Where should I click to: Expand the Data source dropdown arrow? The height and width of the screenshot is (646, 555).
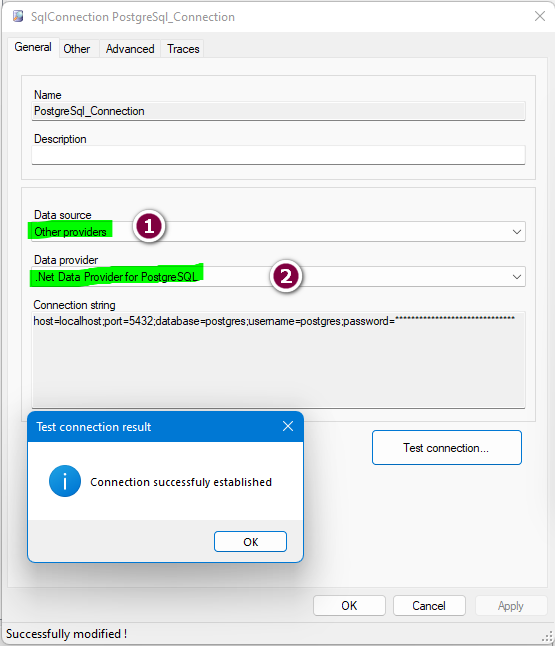517,232
